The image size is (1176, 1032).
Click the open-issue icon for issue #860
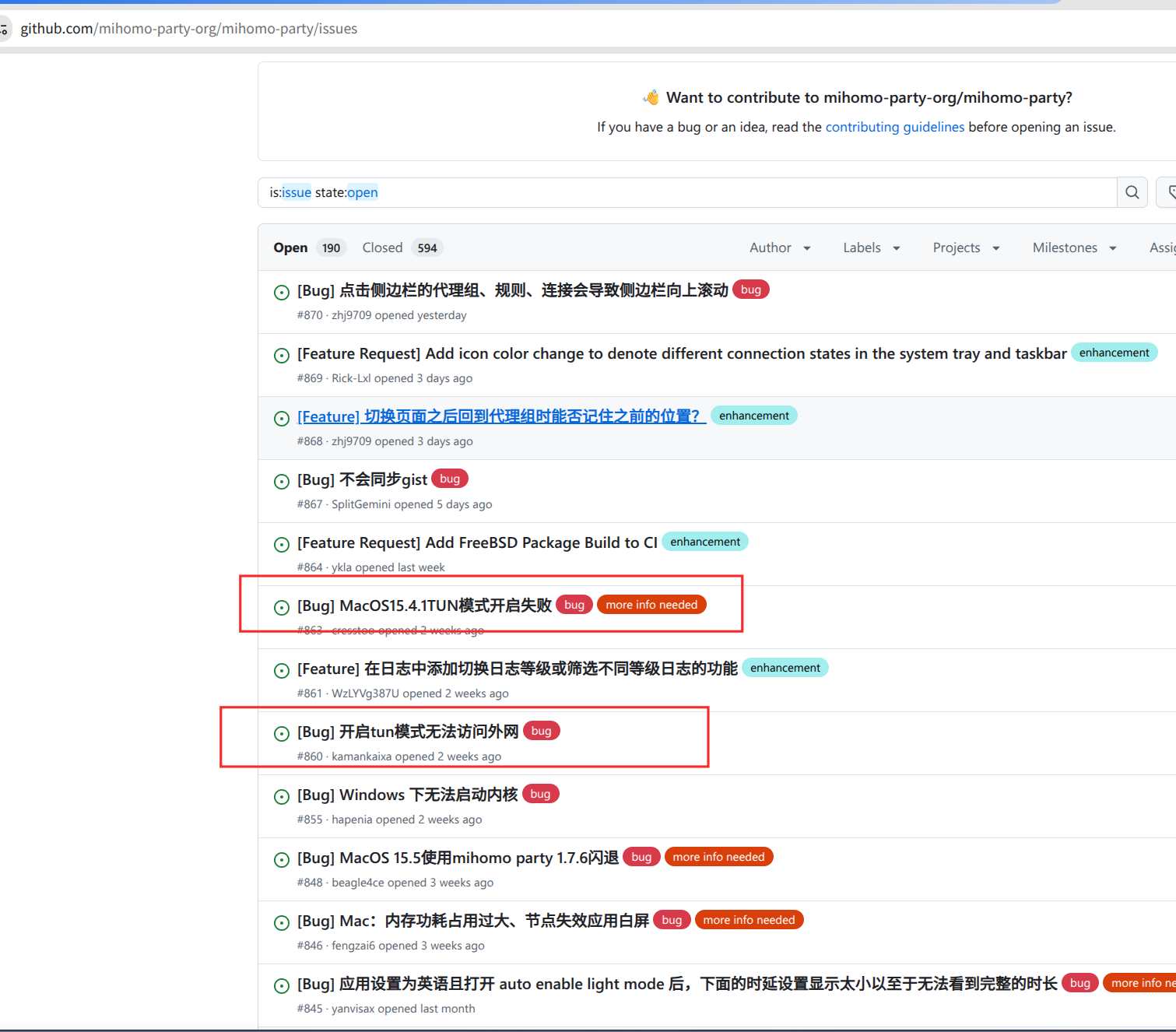[x=282, y=734]
